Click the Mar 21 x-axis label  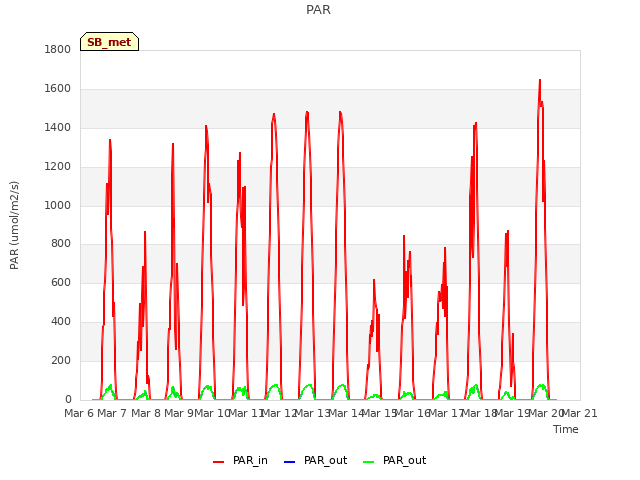click(x=579, y=413)
